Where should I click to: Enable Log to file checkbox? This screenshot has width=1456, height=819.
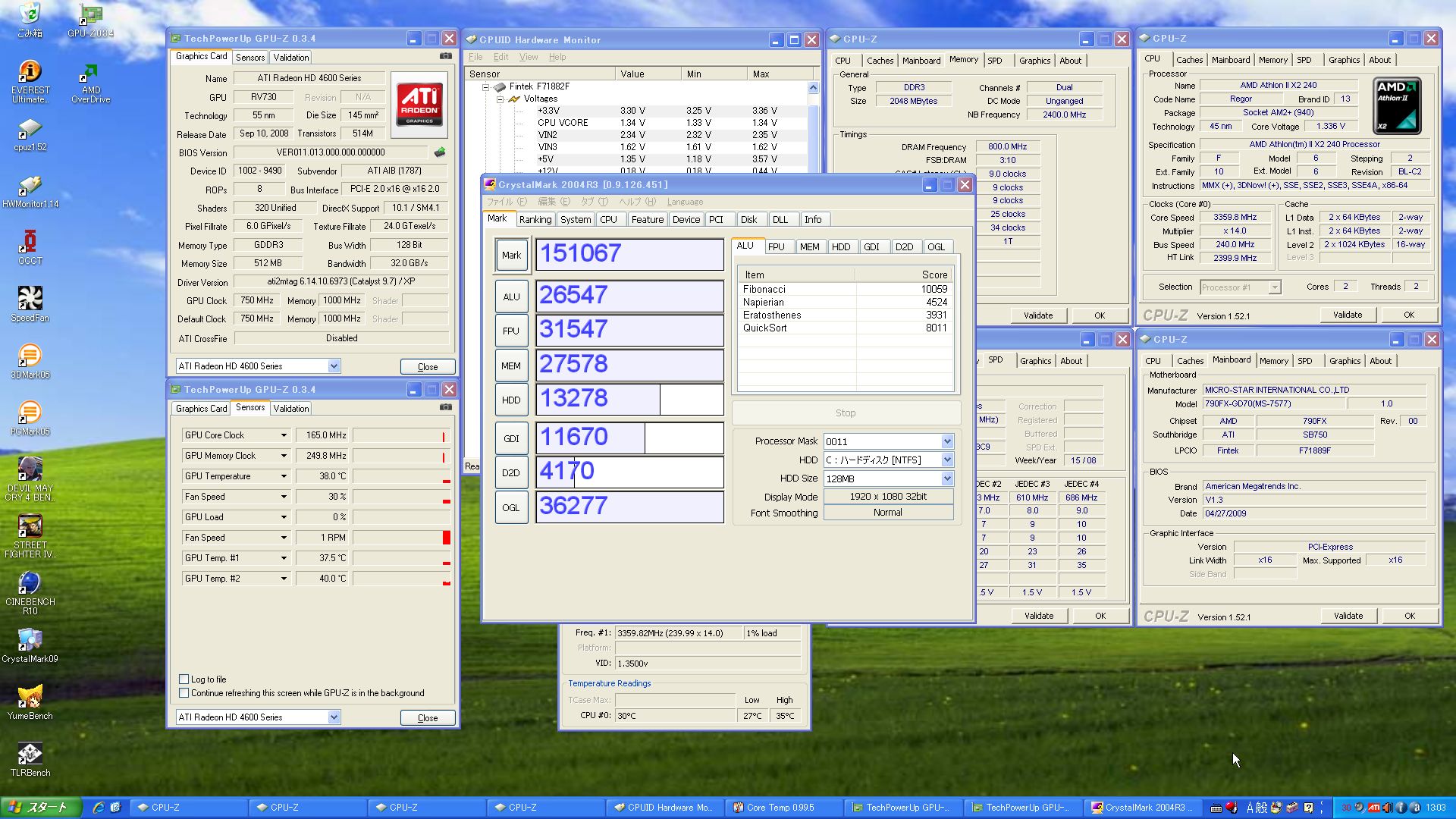[184, 679]
